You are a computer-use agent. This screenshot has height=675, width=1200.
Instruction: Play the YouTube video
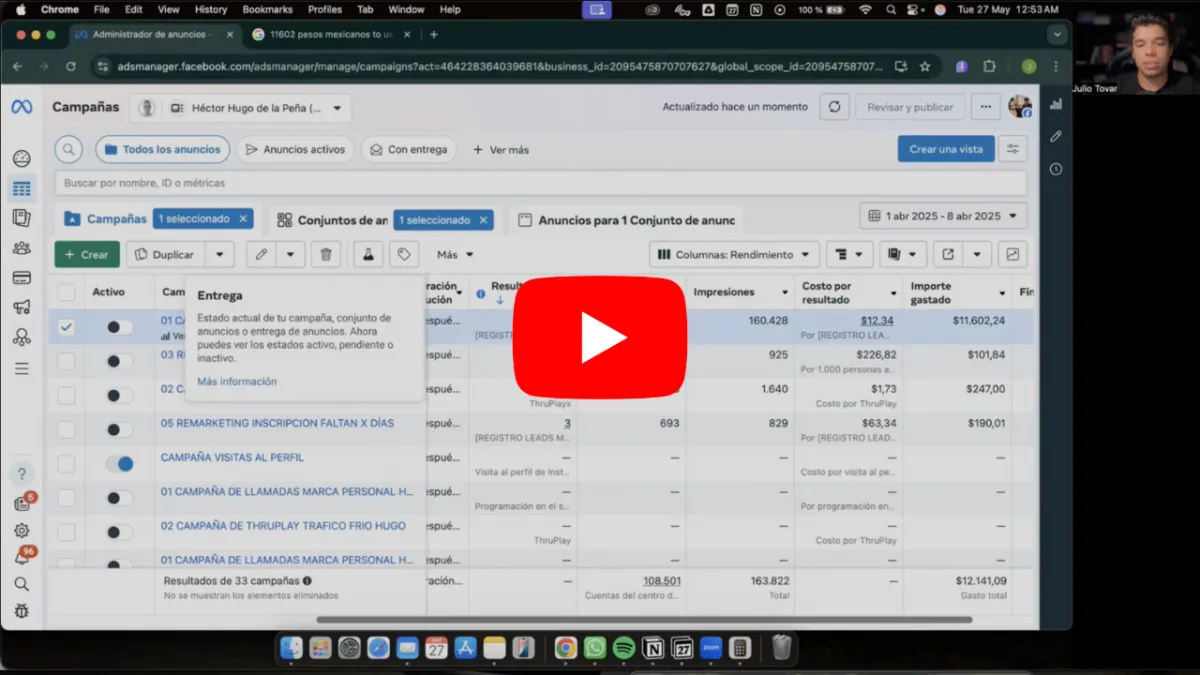coord(600,338)
